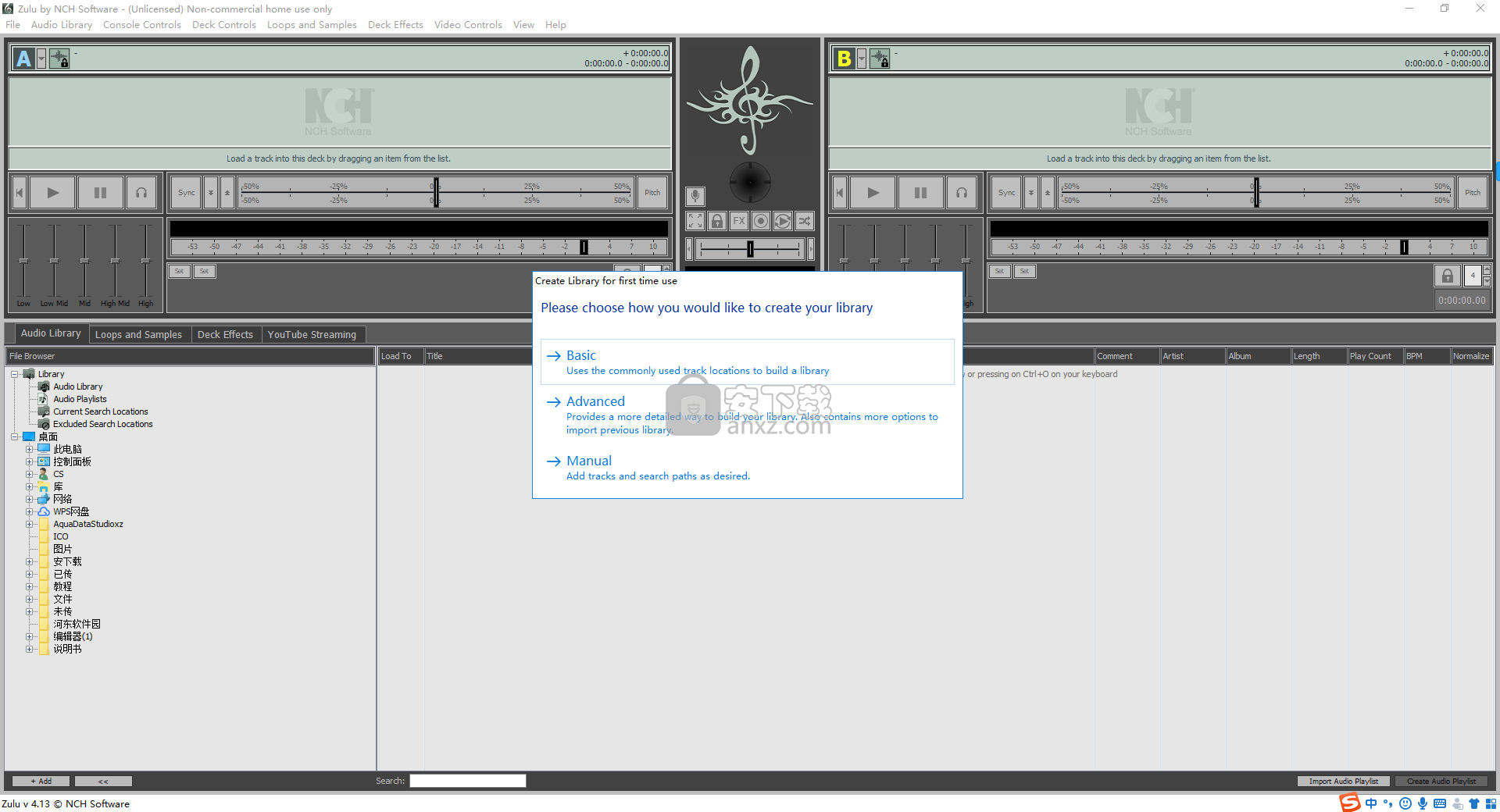Screen dimensions: 1500x812
Task: Switch to the Deck Effects tab
Action: [225, 334]
